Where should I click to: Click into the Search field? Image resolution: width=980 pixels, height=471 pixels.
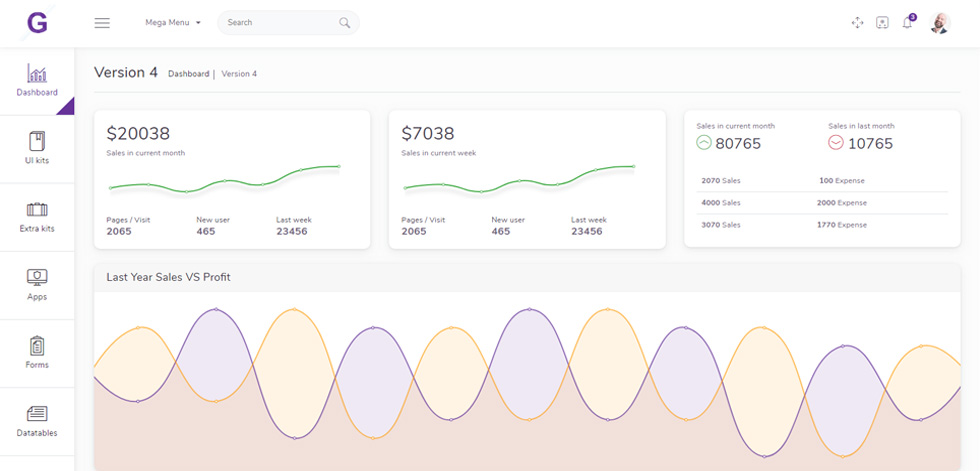click(x=288, y=22)
